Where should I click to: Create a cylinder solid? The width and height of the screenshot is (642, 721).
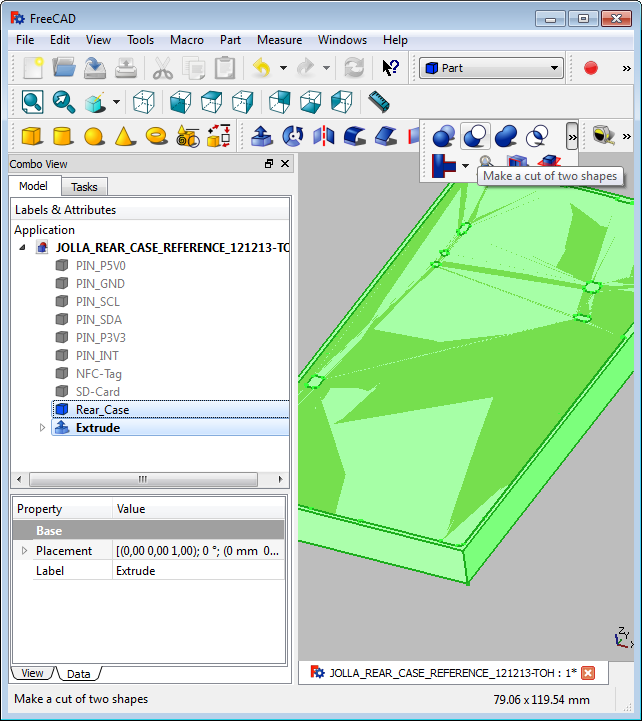[63, 136]
